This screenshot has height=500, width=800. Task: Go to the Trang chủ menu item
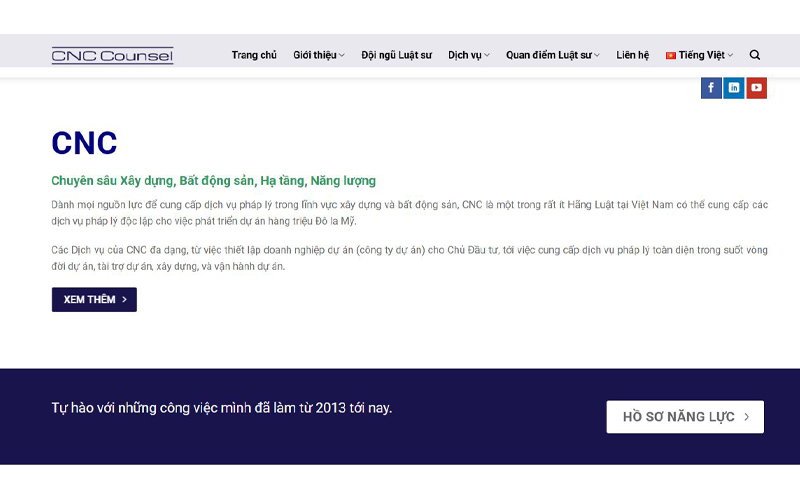pos(254,55)
